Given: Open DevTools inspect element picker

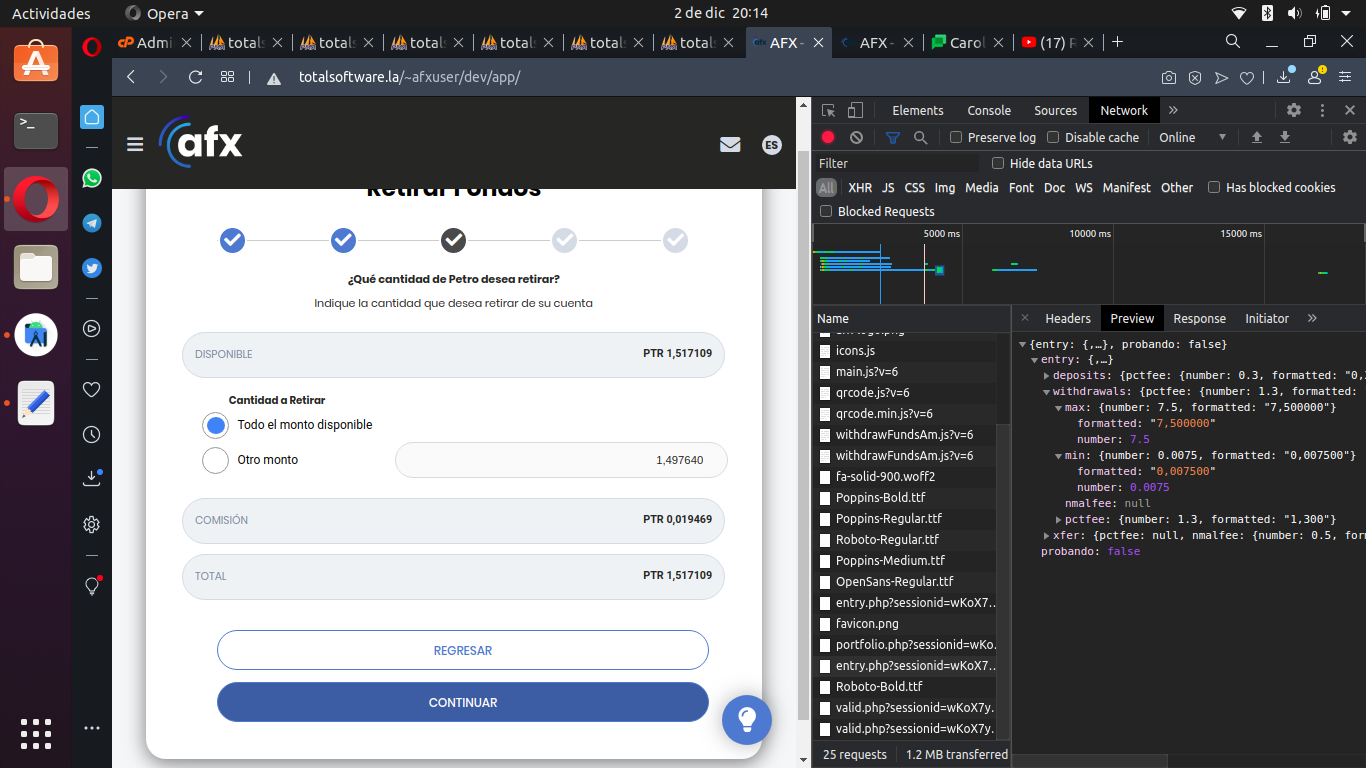Looking at the screenshot, I should tap(828, 110).
